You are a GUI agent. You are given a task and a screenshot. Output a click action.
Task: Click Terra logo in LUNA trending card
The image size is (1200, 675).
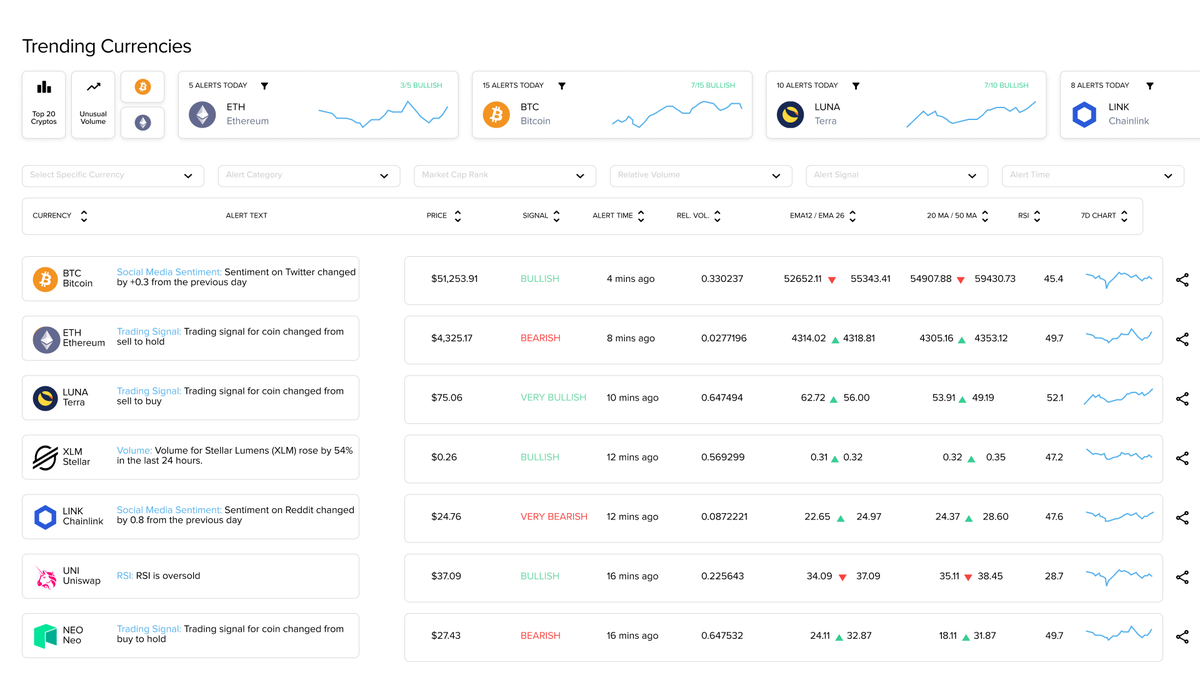pyautogui.click(x=791, y=114)
